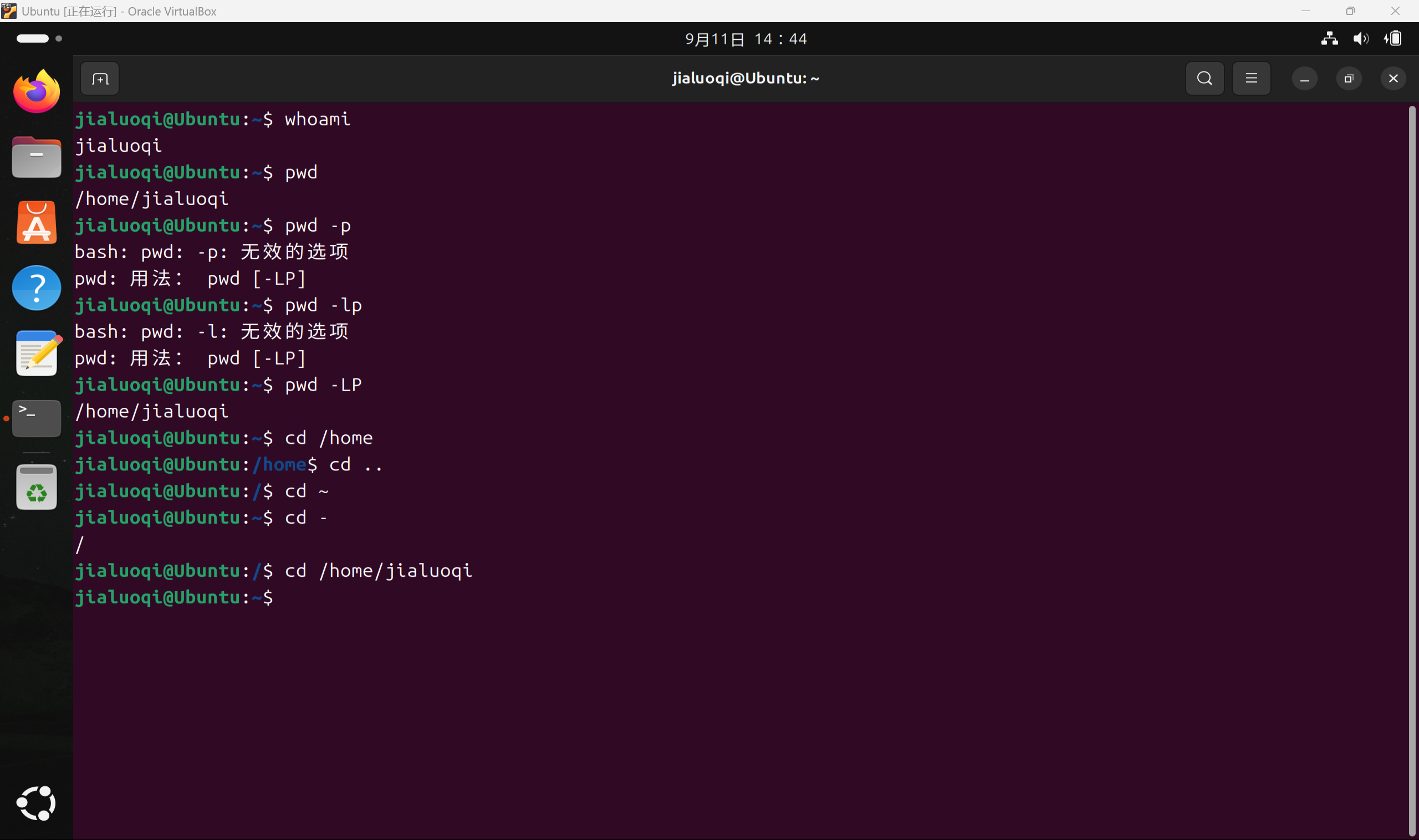Click the network status icon
Viewport: 1419px width, 840px height.
pos(1329,38)
